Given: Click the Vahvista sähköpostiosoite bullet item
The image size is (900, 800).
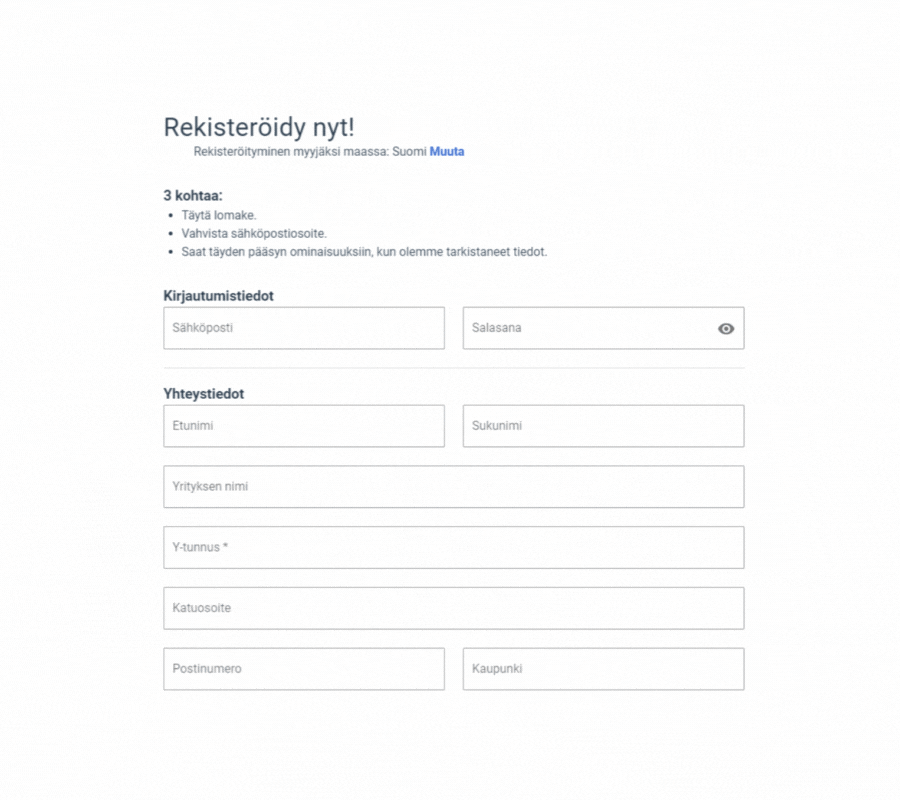Looking at the screenshot, I should point(254,234).
